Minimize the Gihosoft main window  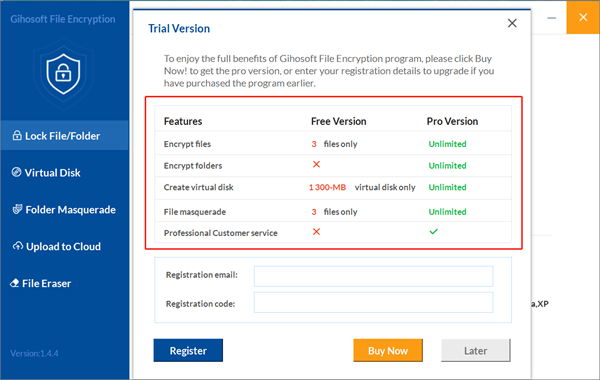click(551, 18)
